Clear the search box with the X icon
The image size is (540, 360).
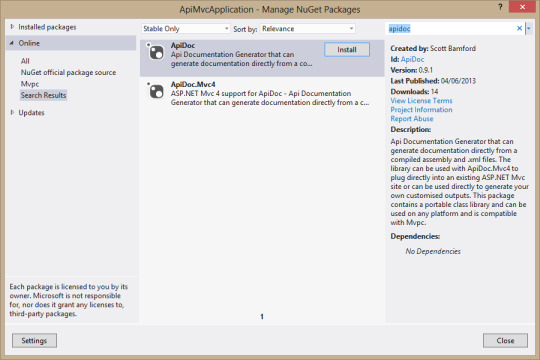pyautogui.click(x=519, y=29)
